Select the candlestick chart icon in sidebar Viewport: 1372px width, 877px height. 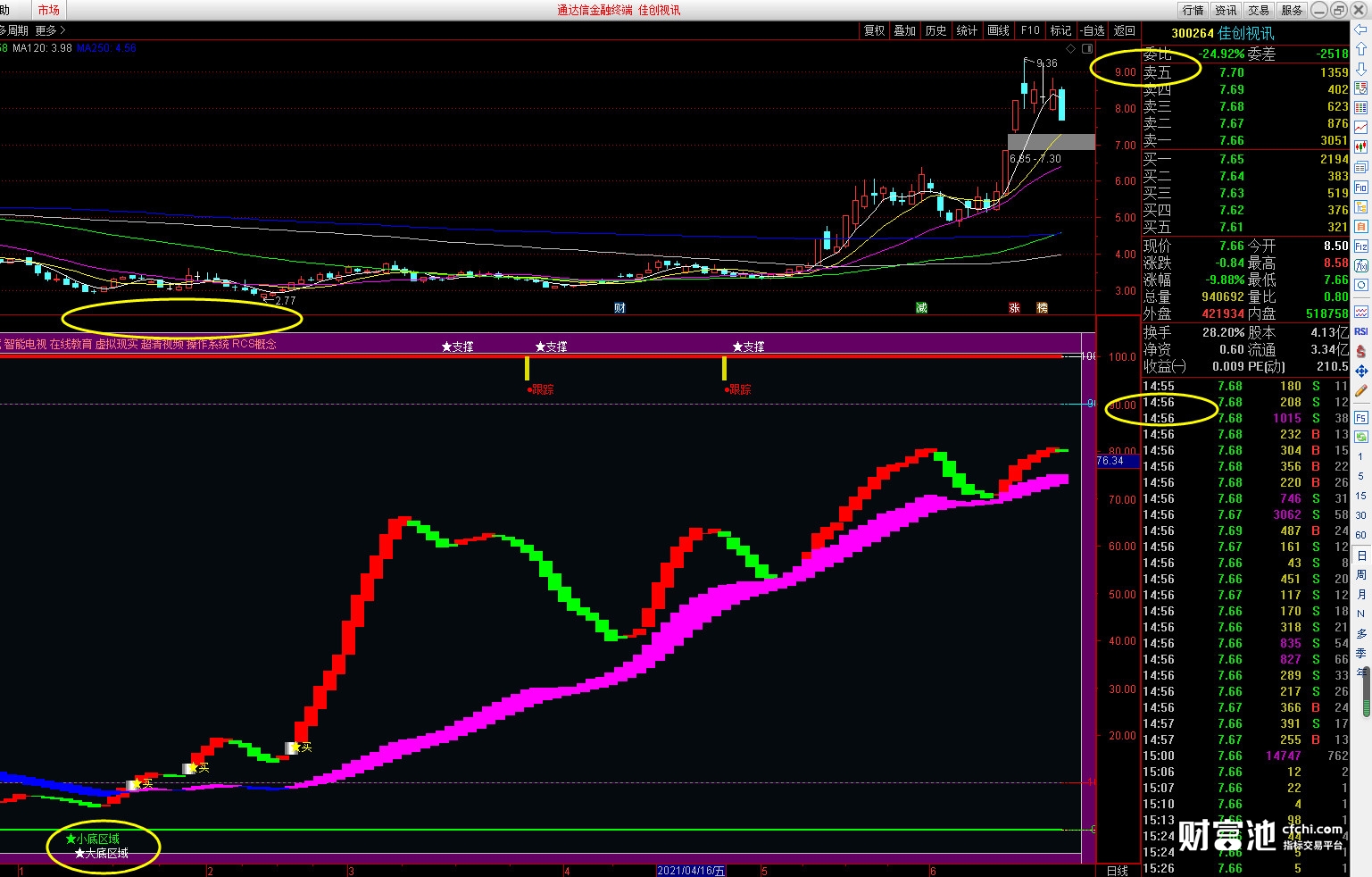[x=1361, y=147]
